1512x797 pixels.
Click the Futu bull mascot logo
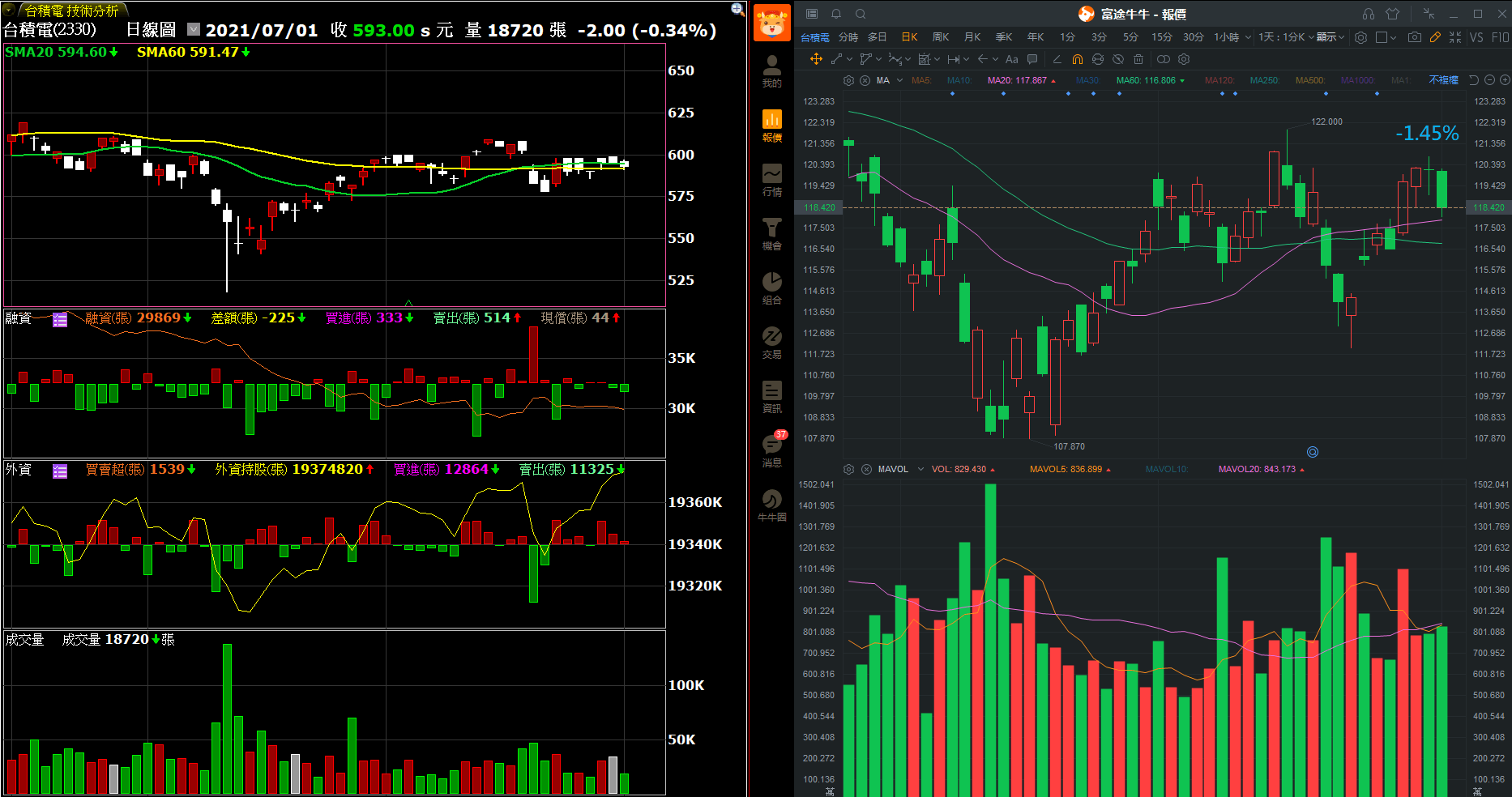coord(772,23)
